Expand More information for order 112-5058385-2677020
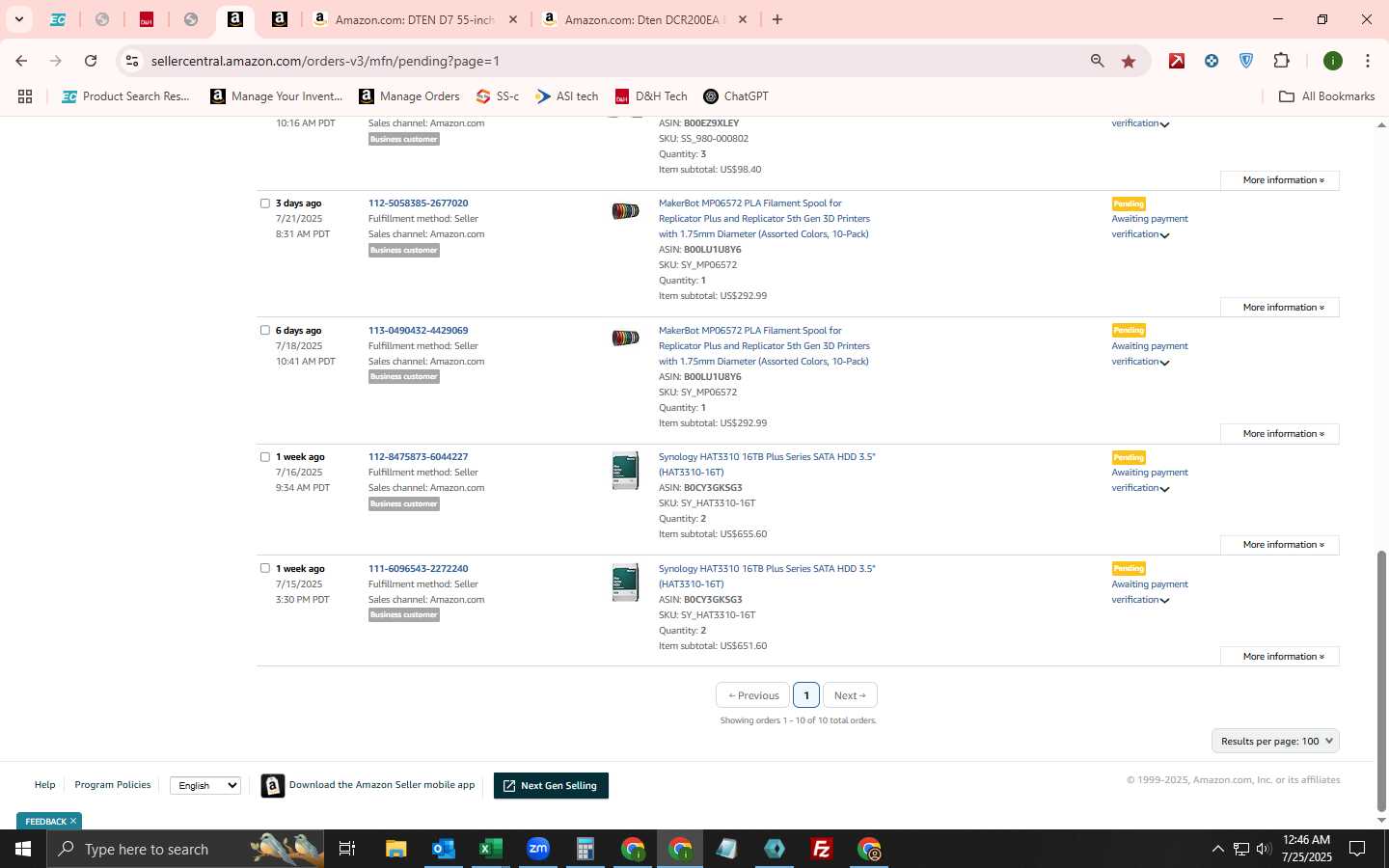The width and height of the screenshot is (1389, 868). (1280, 308)
